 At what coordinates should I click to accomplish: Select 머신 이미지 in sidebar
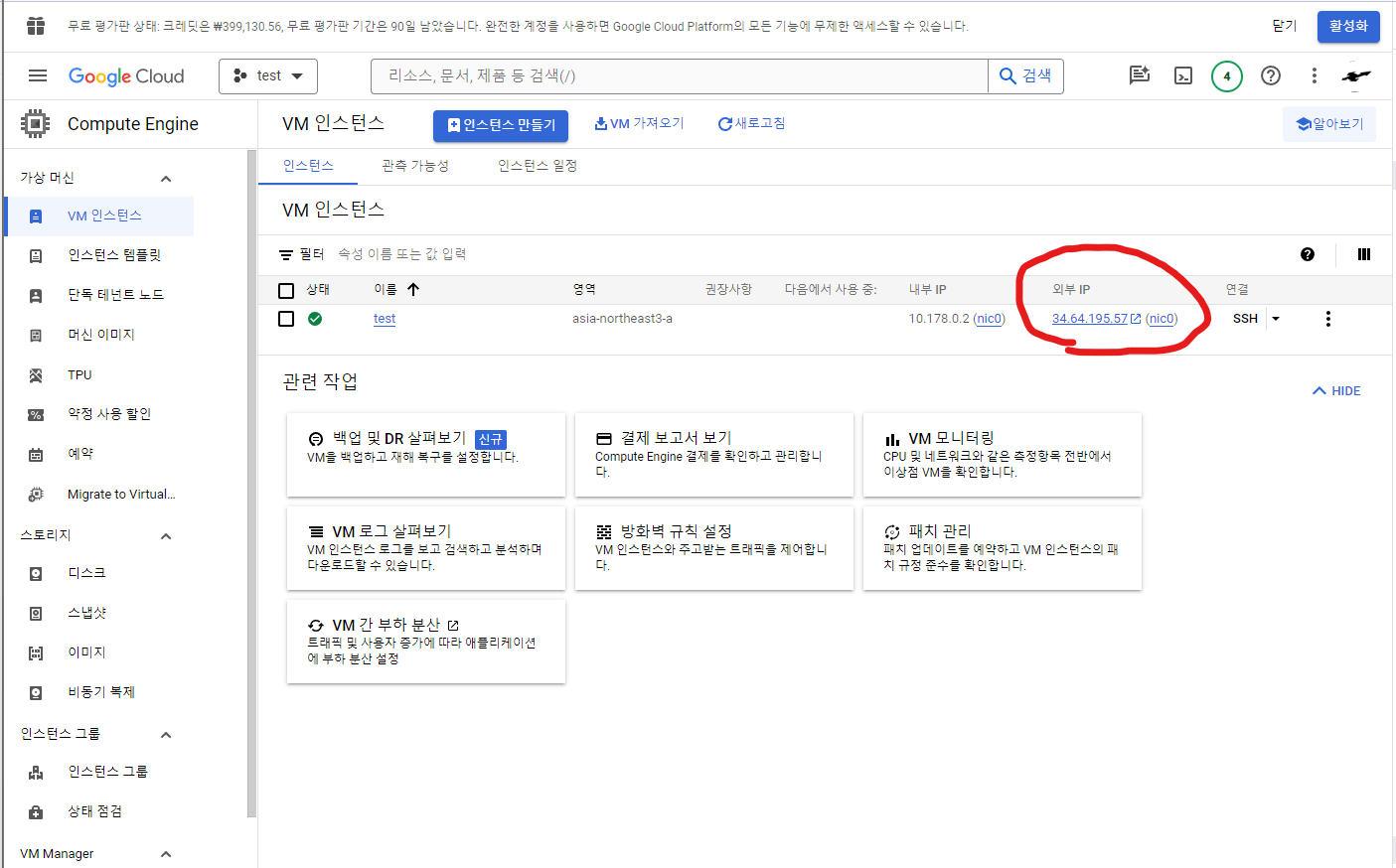(x=99, y=336)
